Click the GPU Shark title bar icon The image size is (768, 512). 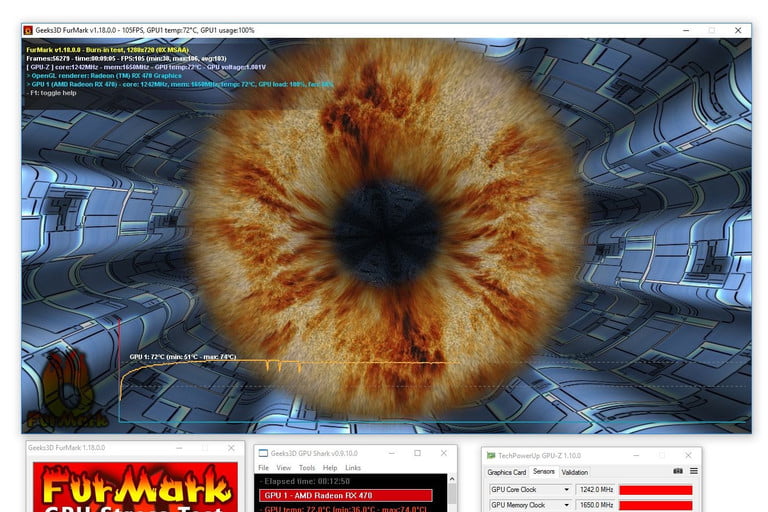tap(261, 453)
